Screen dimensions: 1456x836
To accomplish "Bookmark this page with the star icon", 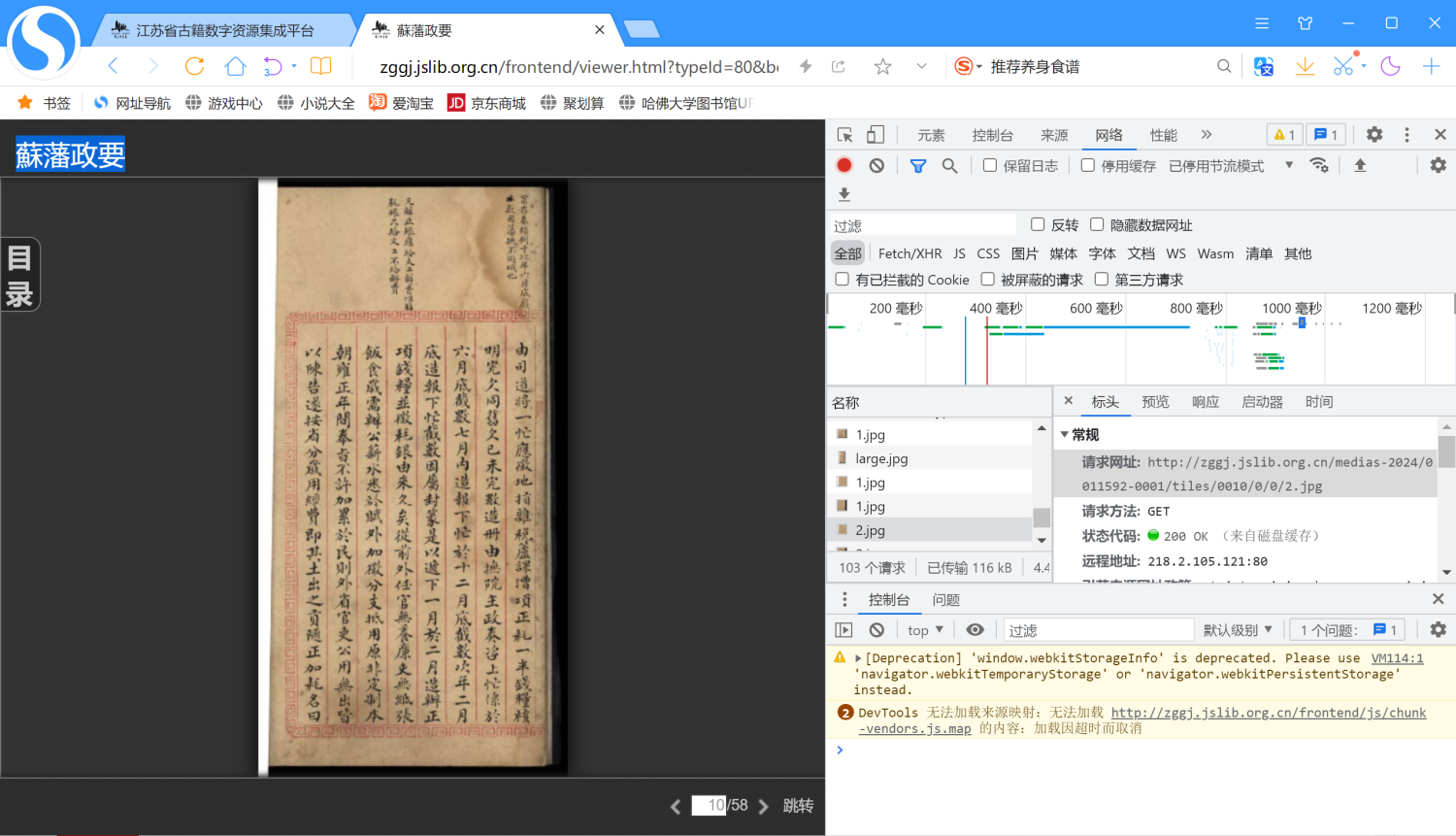I will coord(882,66).
